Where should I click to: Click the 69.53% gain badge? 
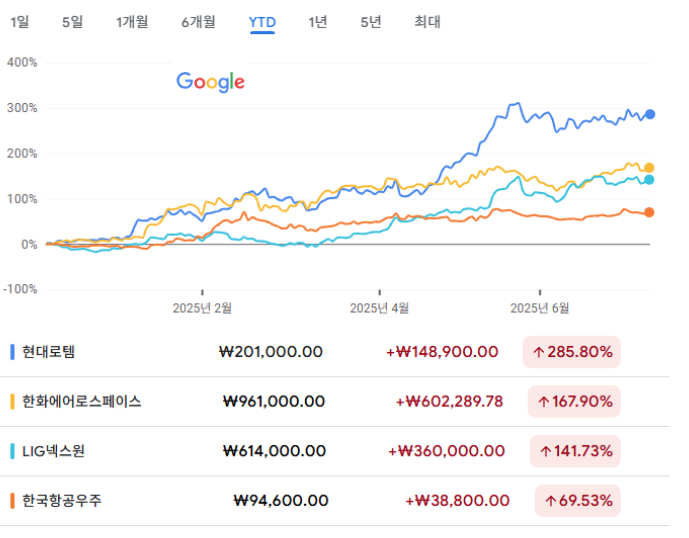point(578,501)
